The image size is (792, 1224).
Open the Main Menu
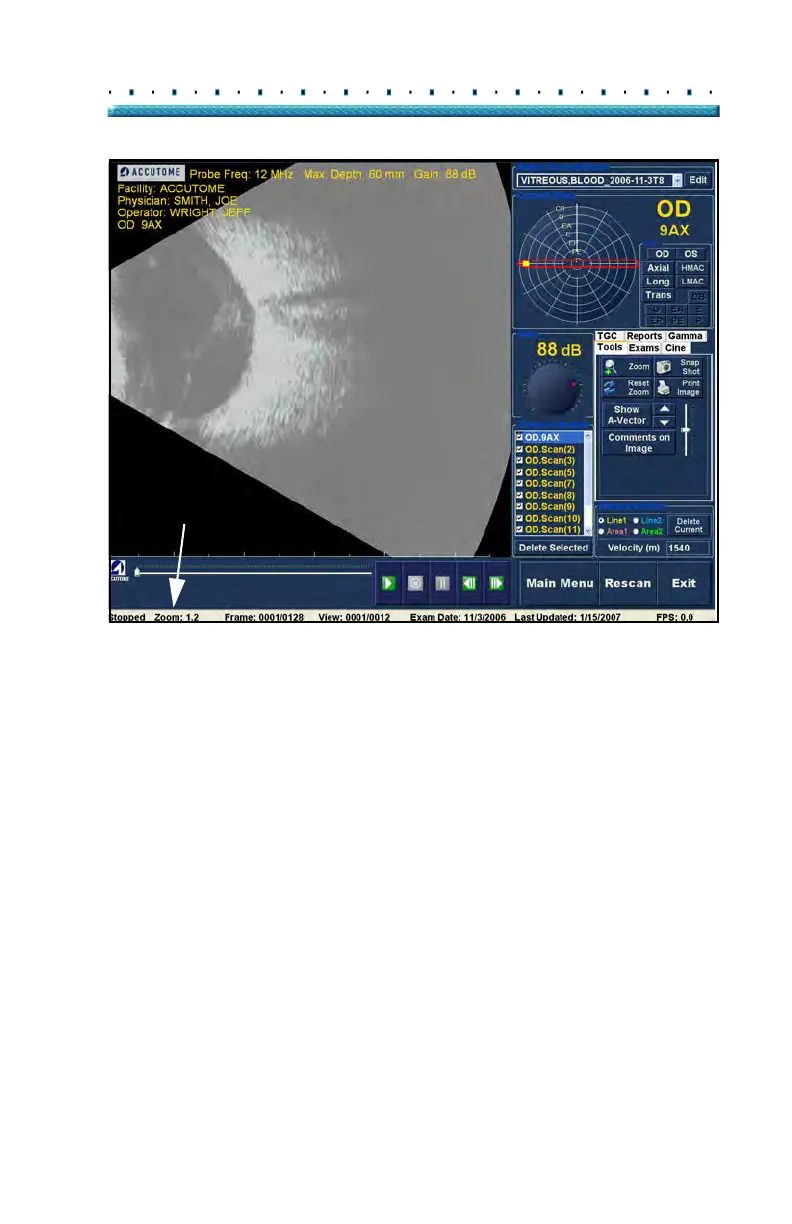pyautogui.click(x=560, y=583)
